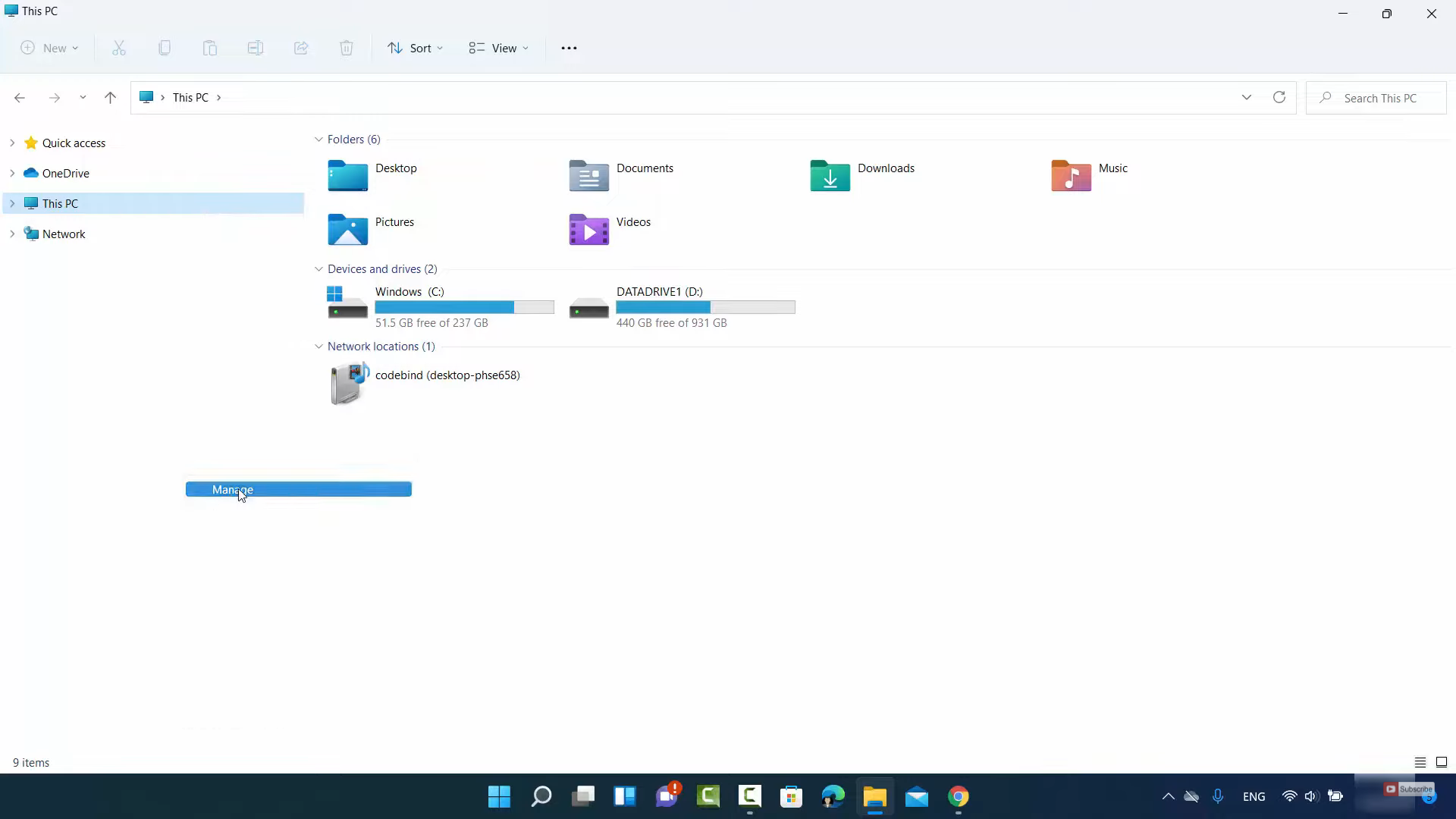1456x819 pixels.
Task: Switch to details view in status bar
Action: click(1420, 762)
